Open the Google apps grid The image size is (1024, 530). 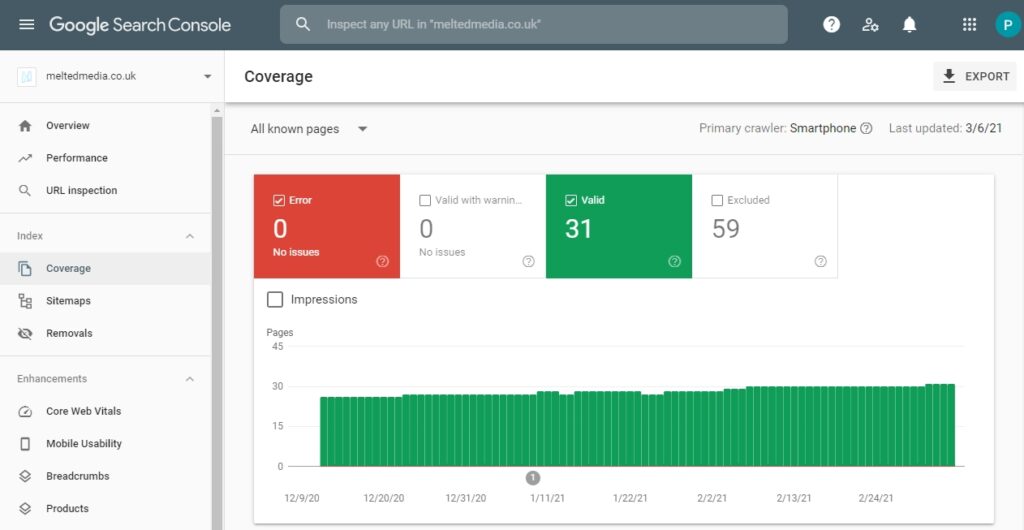click(x=970, y=25)
